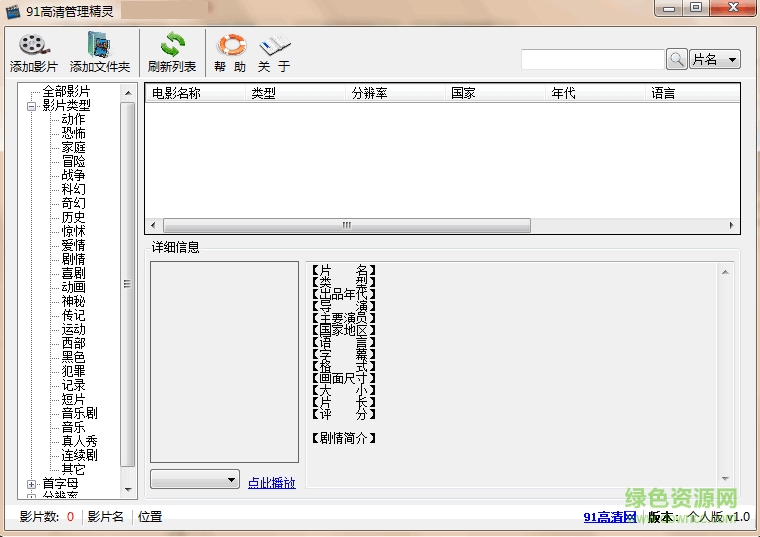This screenshot has width=760, height=537.
Task: Select the 短片 category
Action: coord(73,400)
